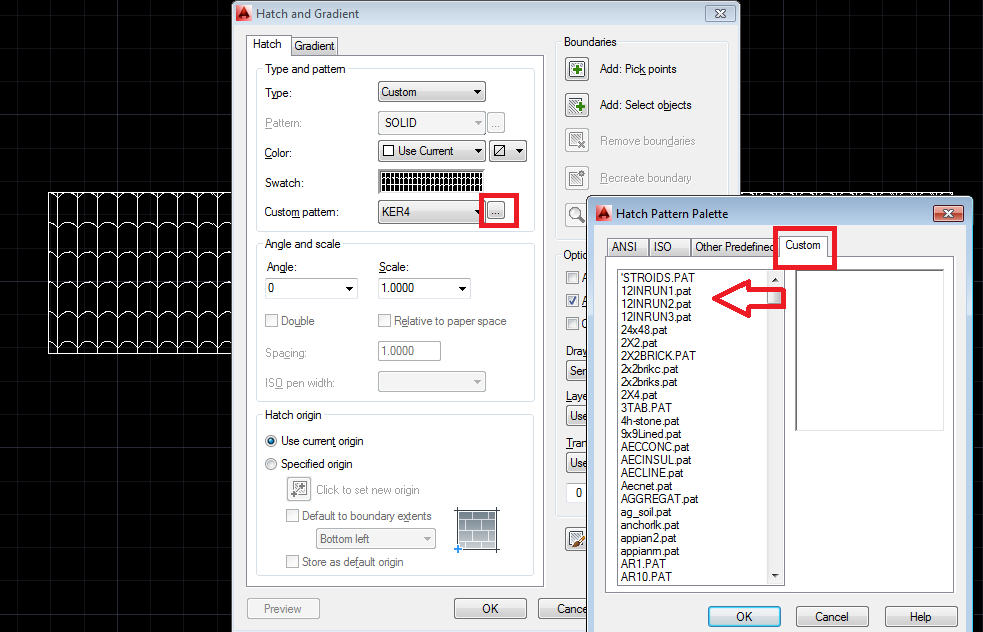Click the Help button in Hatch Pattern Palette
Image resolution: width=983 pixels, height=632 pixels.
920,616
